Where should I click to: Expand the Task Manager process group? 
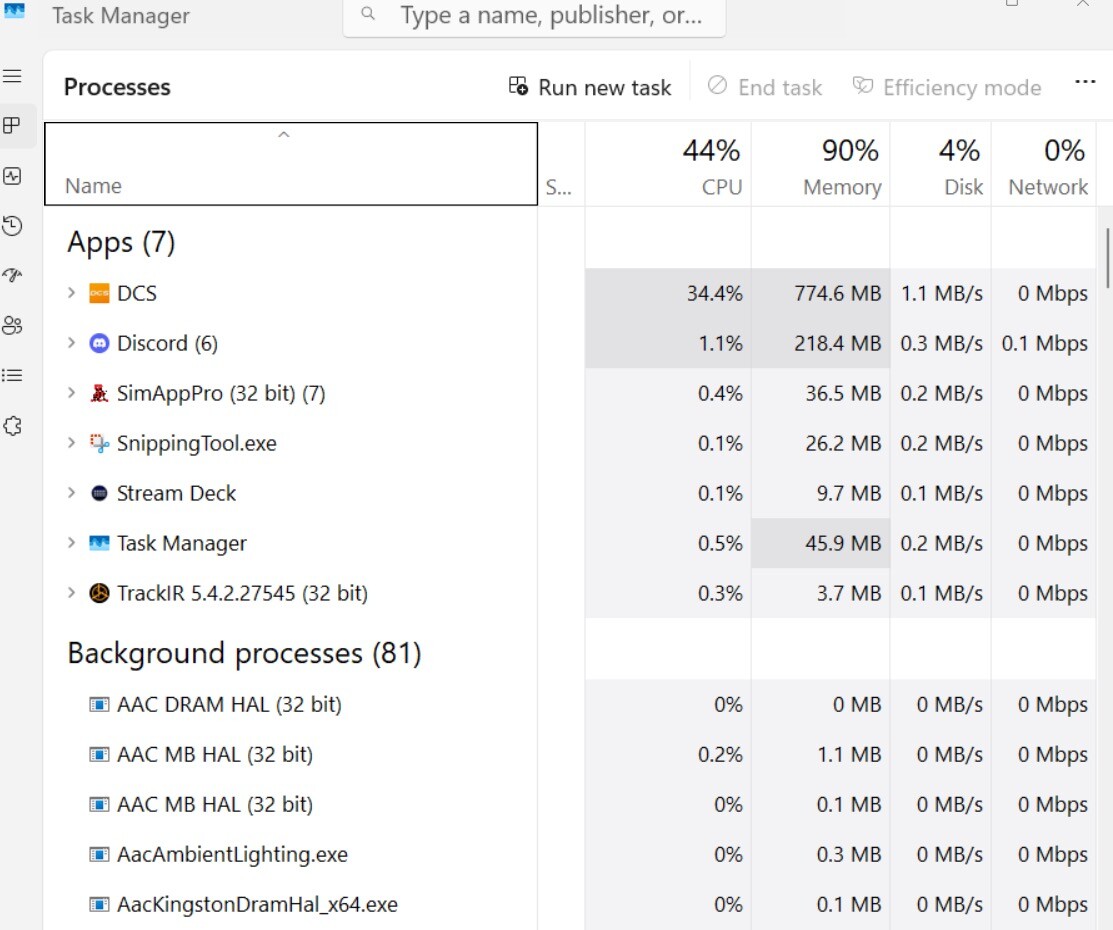tap(71, 543)
